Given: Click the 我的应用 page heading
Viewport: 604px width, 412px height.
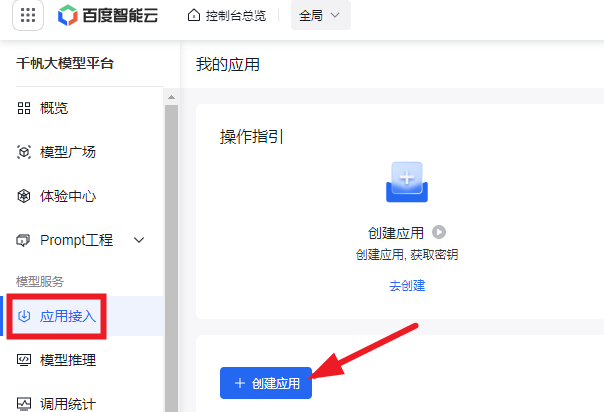Looking at the screenshot, I should click(x=228, y=64).
